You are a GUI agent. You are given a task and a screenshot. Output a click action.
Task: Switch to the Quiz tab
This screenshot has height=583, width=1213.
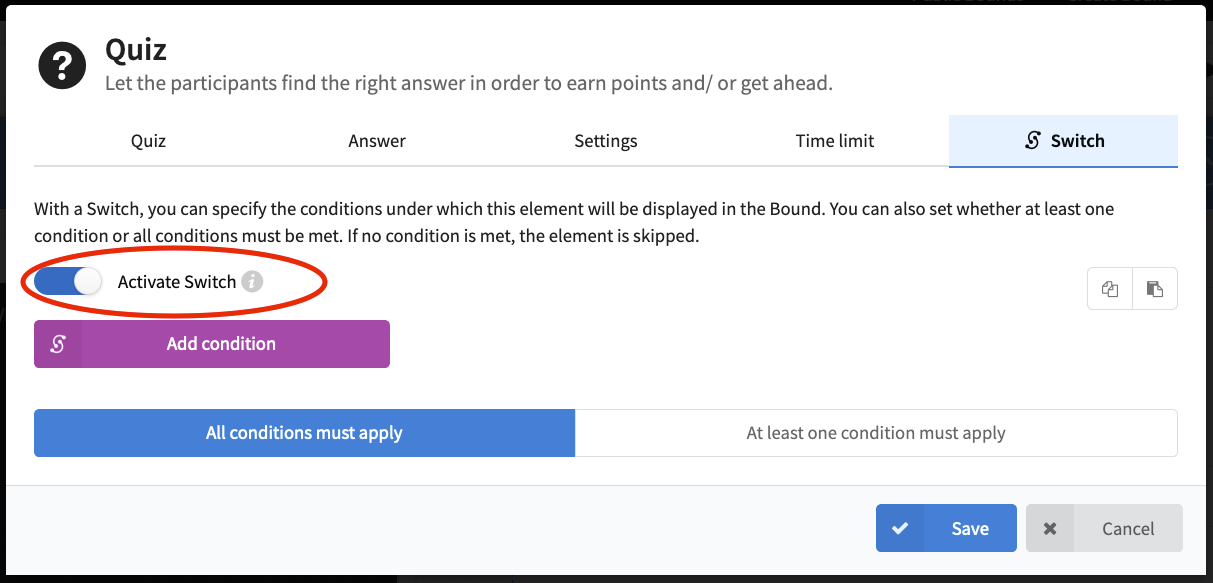coord(148,141)
